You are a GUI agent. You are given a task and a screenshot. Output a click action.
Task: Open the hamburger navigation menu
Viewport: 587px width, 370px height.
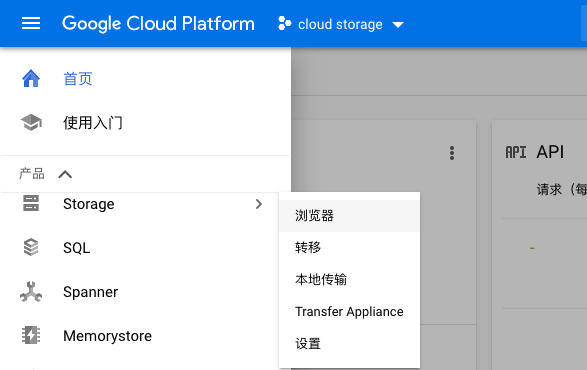31,23
